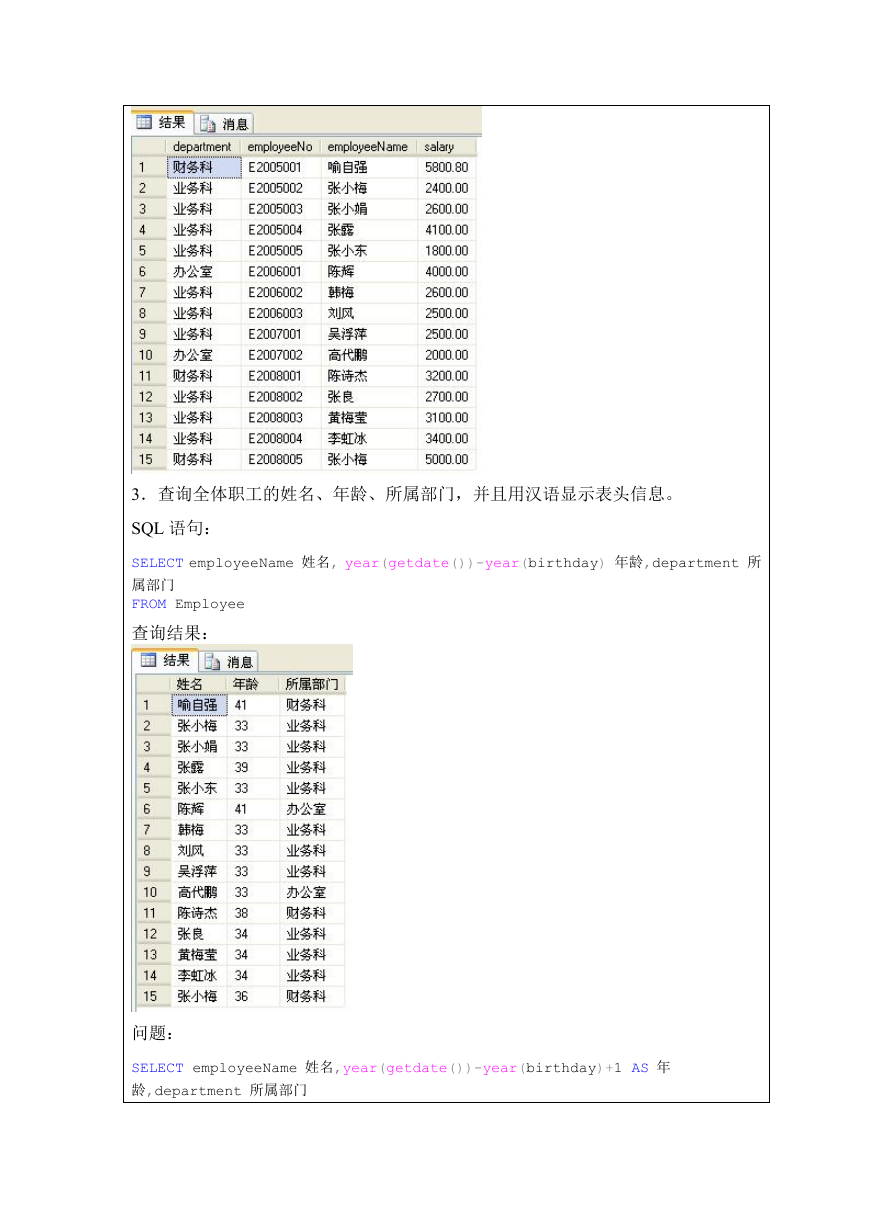Select salary value 2400.00

point(446,188)
